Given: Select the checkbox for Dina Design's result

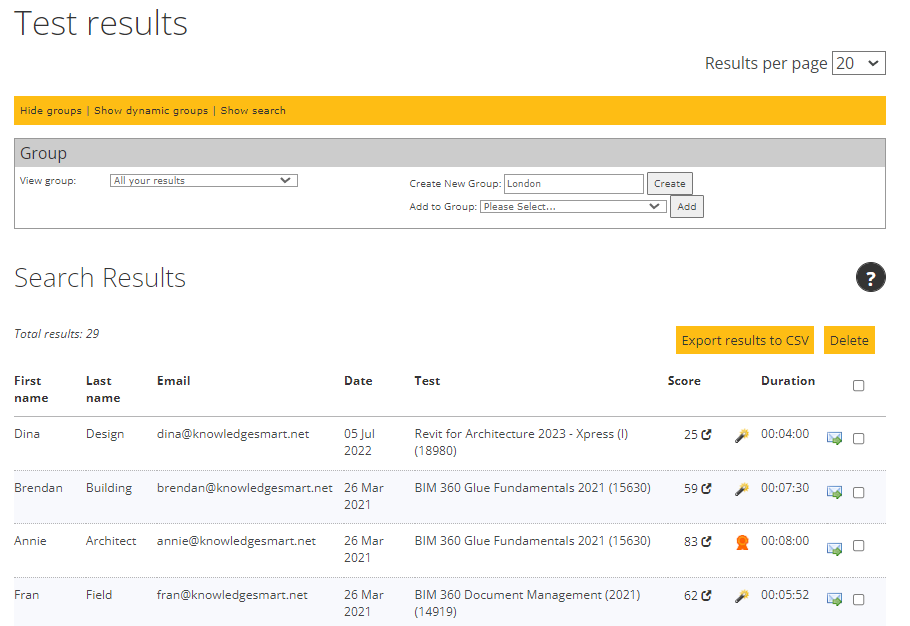Looking at the screenshot, I should pos(858,439).
